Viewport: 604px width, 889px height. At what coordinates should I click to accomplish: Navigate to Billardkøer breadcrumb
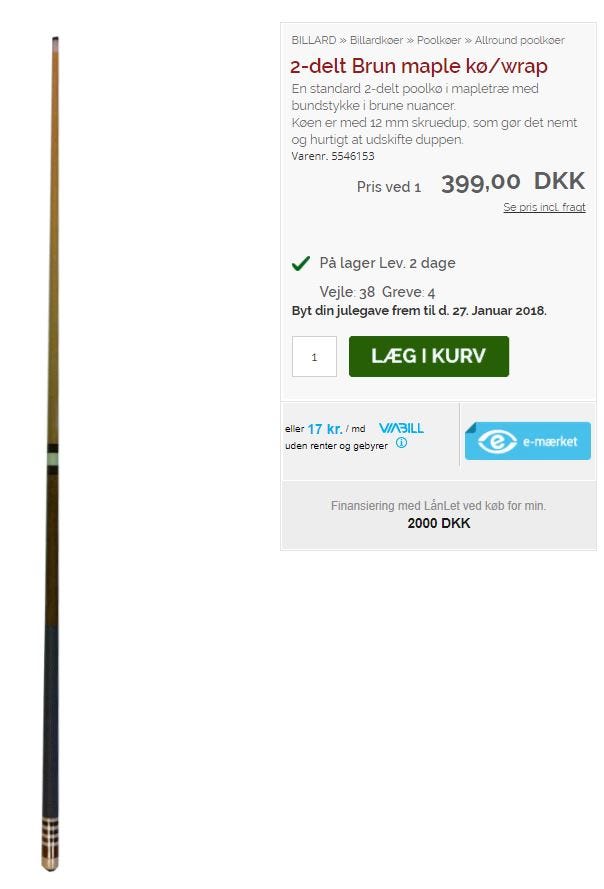pyautogui.click(x=377, y=40)
